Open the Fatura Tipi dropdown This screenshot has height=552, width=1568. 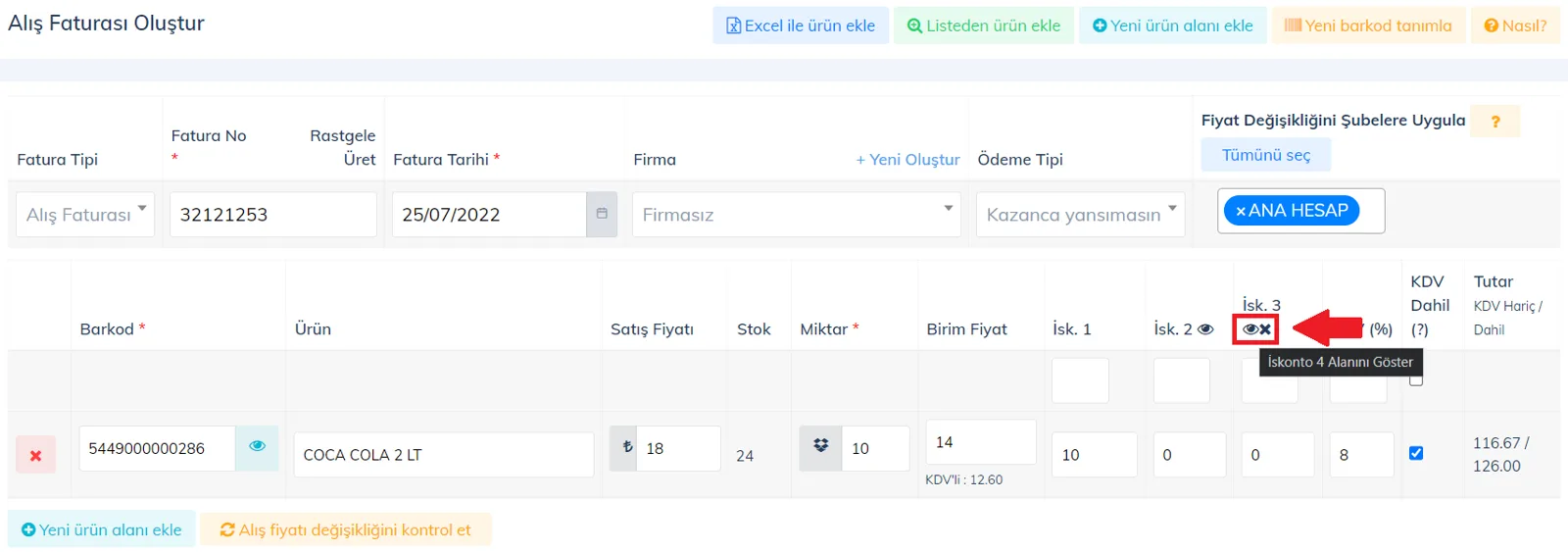(x=85, y=214)
